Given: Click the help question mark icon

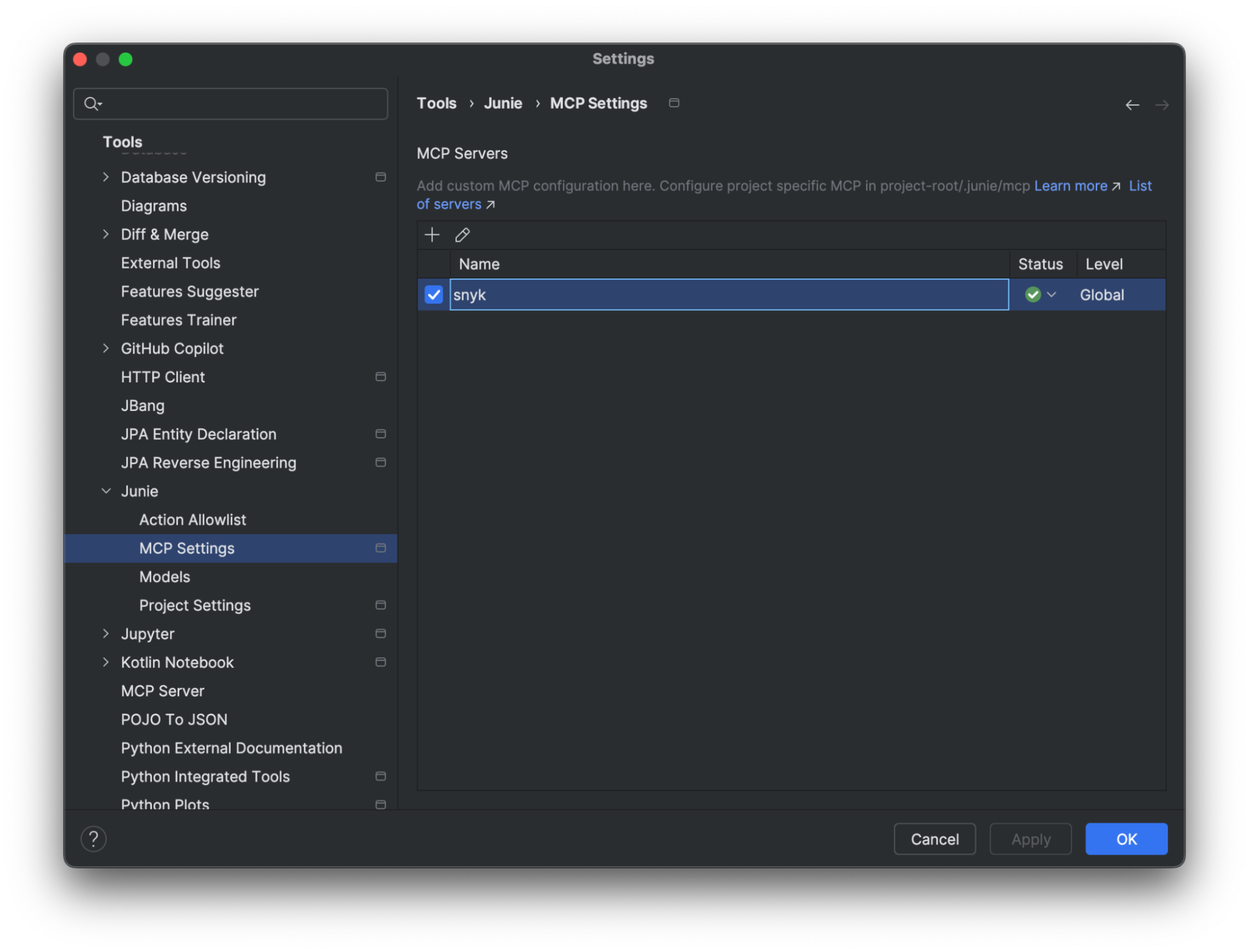Looking at the screenshot, I should (94, 839).
